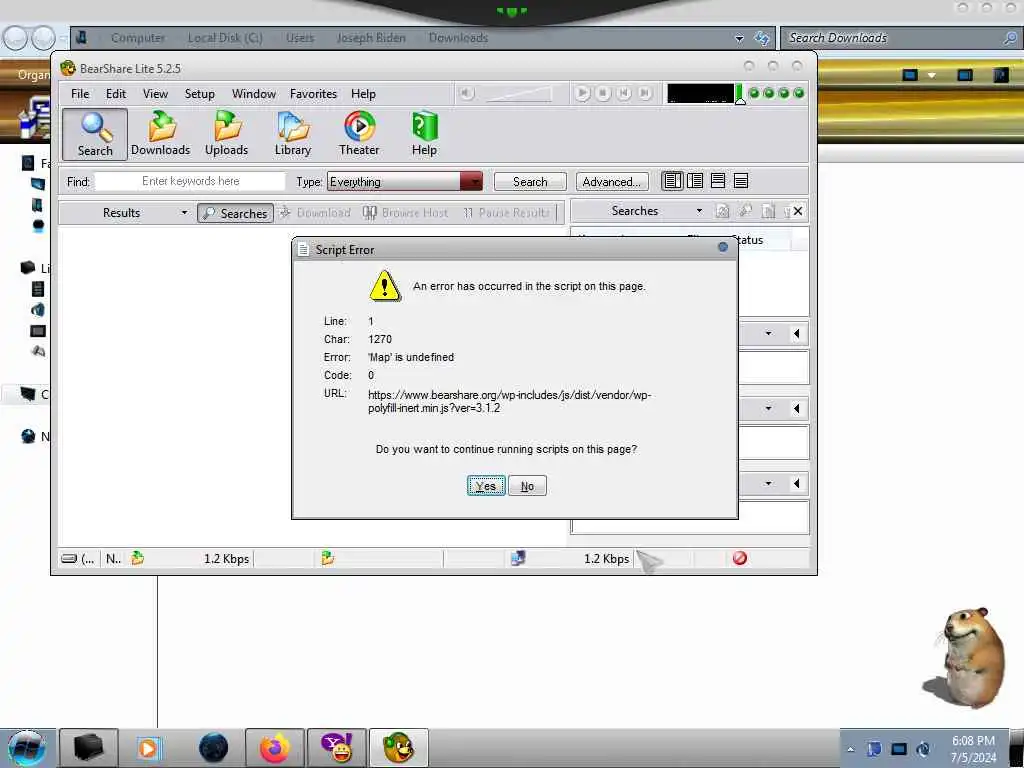Expand the first collapsed side panel dropdown arrow
This screenshot has height=768, width=1024.
click(768, 334)
